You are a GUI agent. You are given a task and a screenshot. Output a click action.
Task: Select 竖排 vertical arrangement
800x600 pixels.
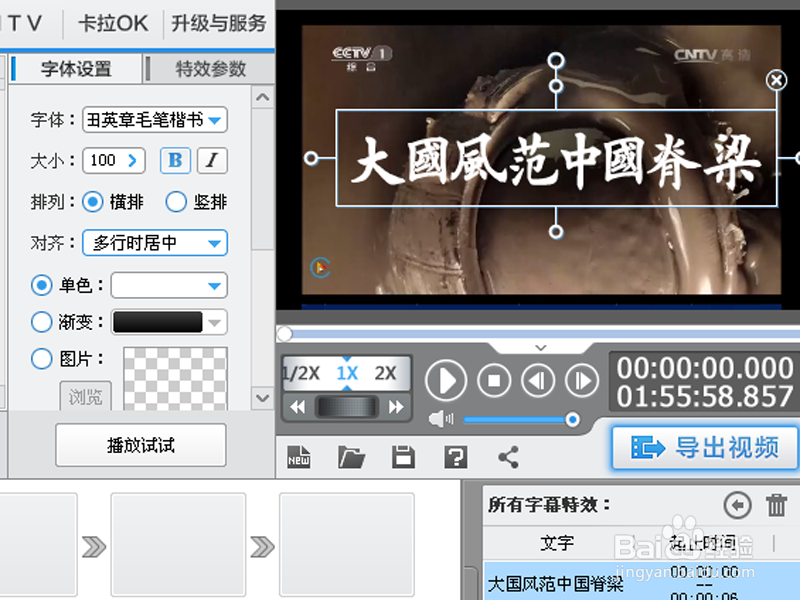coord(176,202)
